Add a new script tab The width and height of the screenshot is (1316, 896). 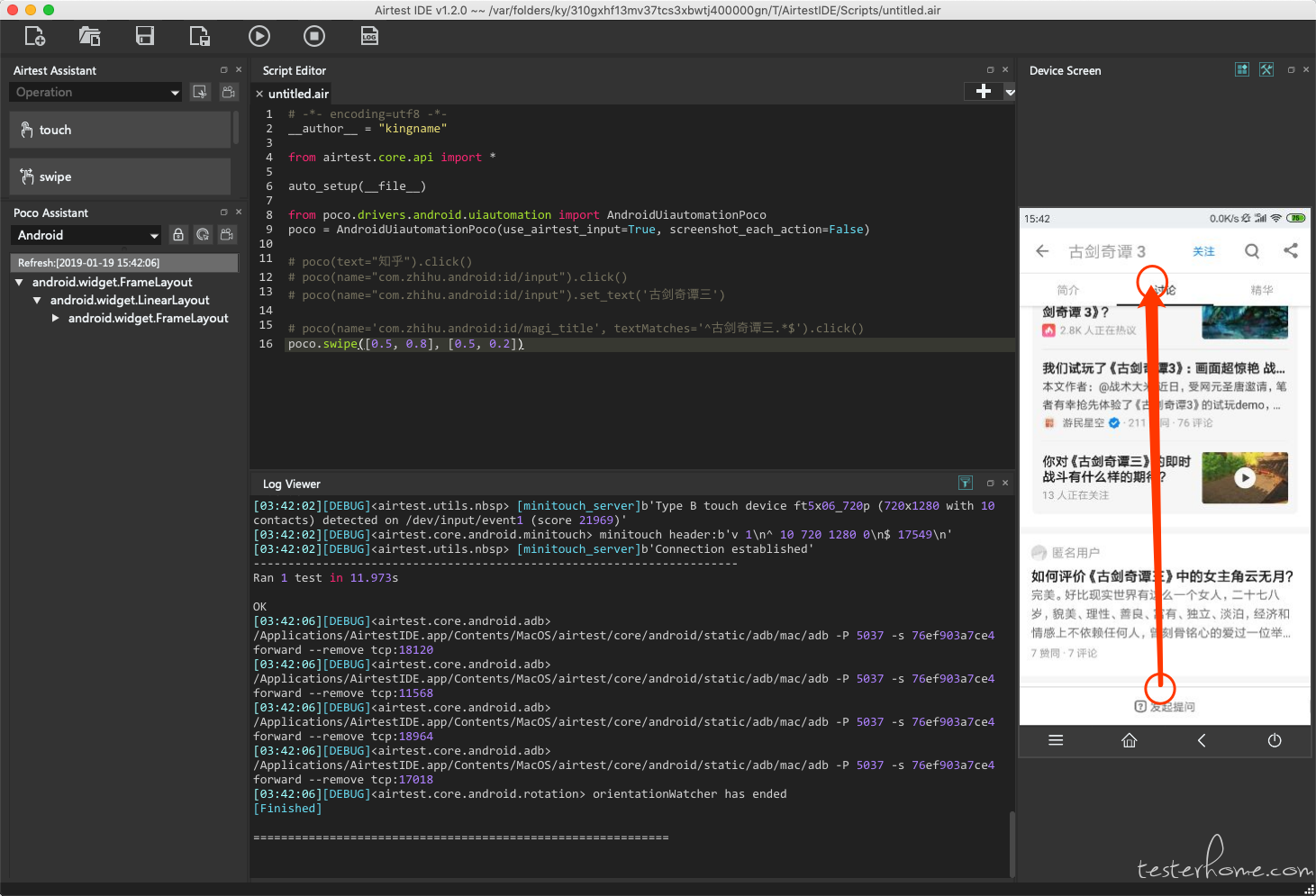[984, 91]
